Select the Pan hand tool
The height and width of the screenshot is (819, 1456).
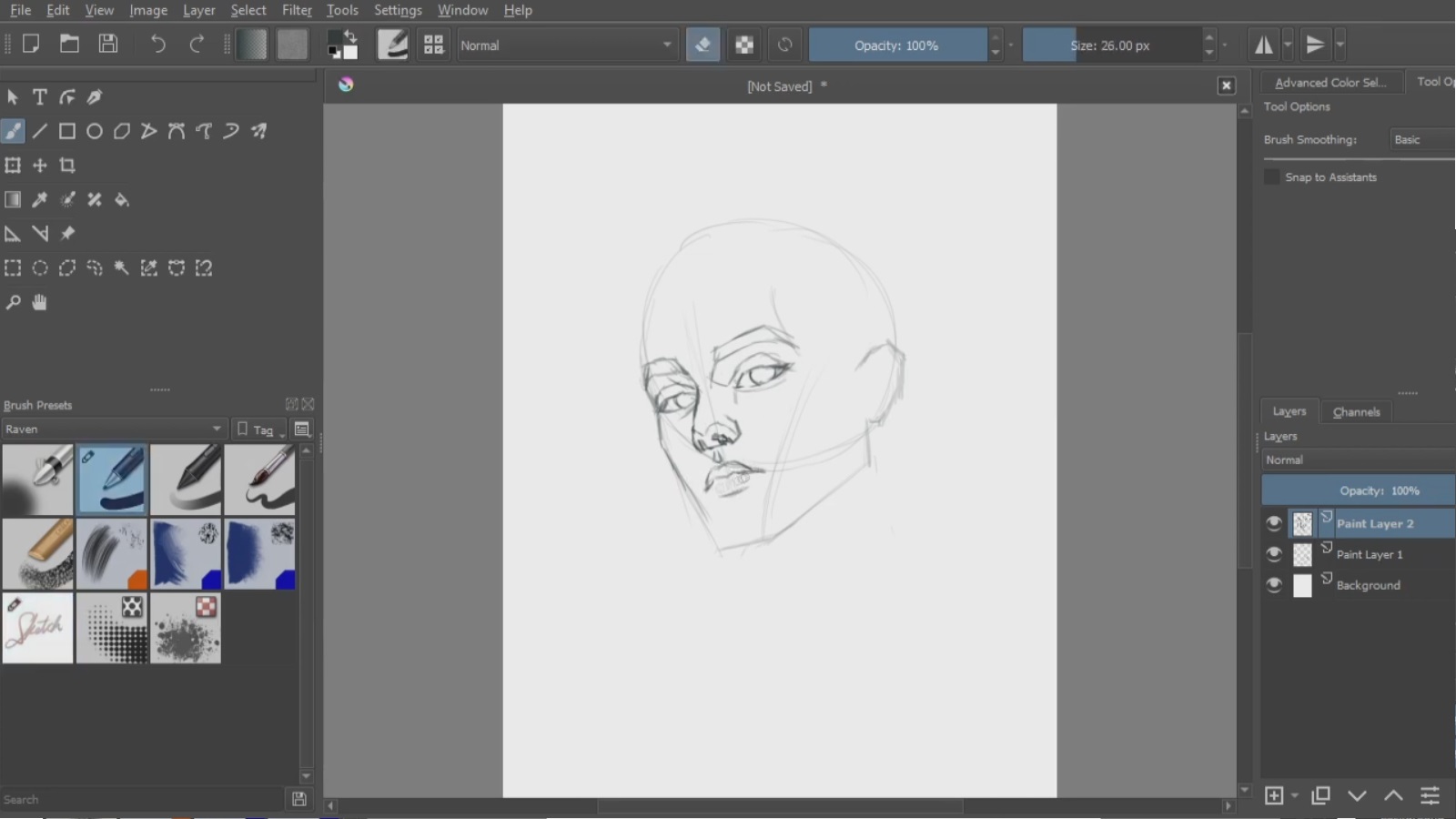(x=40, y=302)
